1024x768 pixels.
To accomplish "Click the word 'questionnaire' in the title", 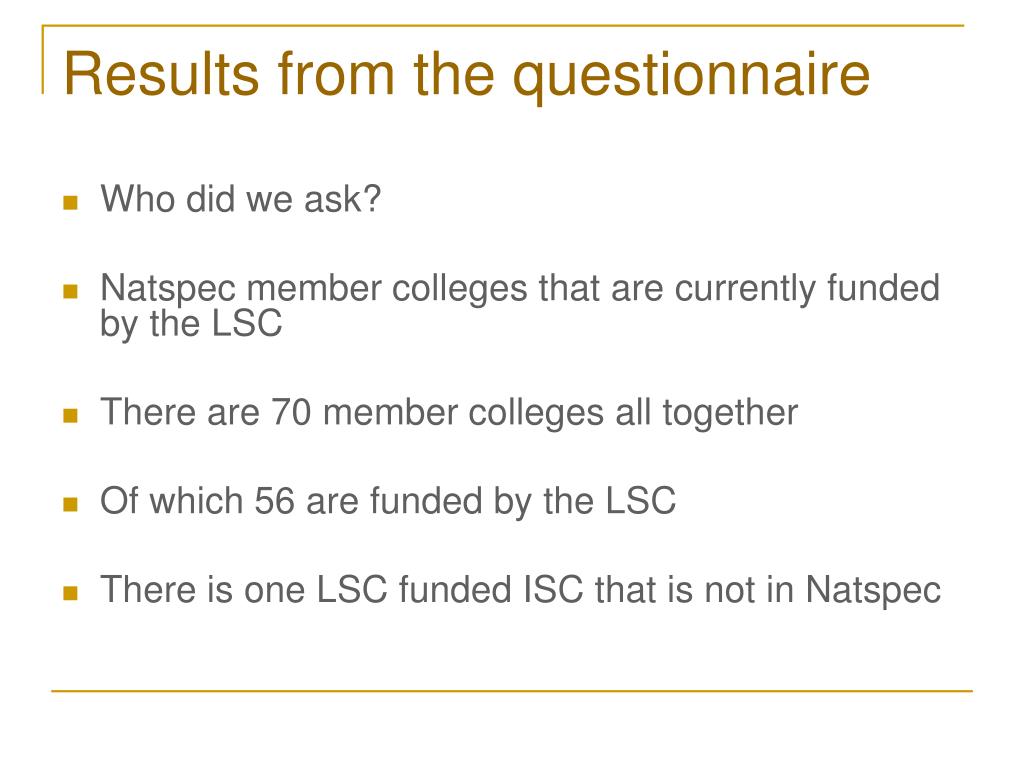I will coord(691,77).
